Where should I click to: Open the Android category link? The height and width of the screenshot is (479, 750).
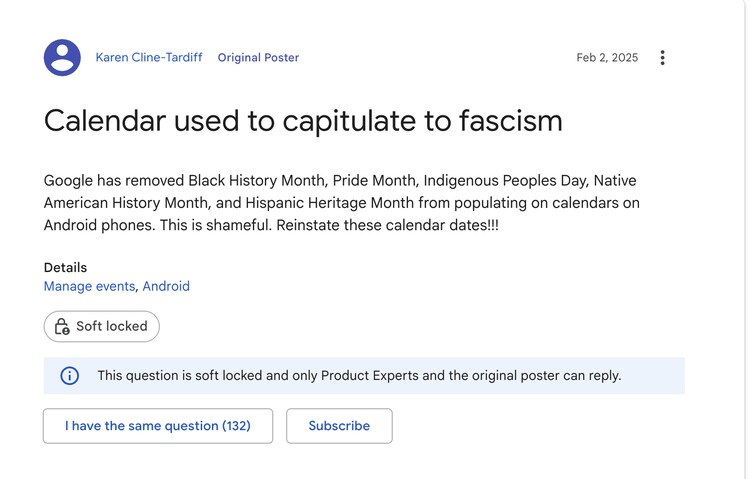click(166, 286)
